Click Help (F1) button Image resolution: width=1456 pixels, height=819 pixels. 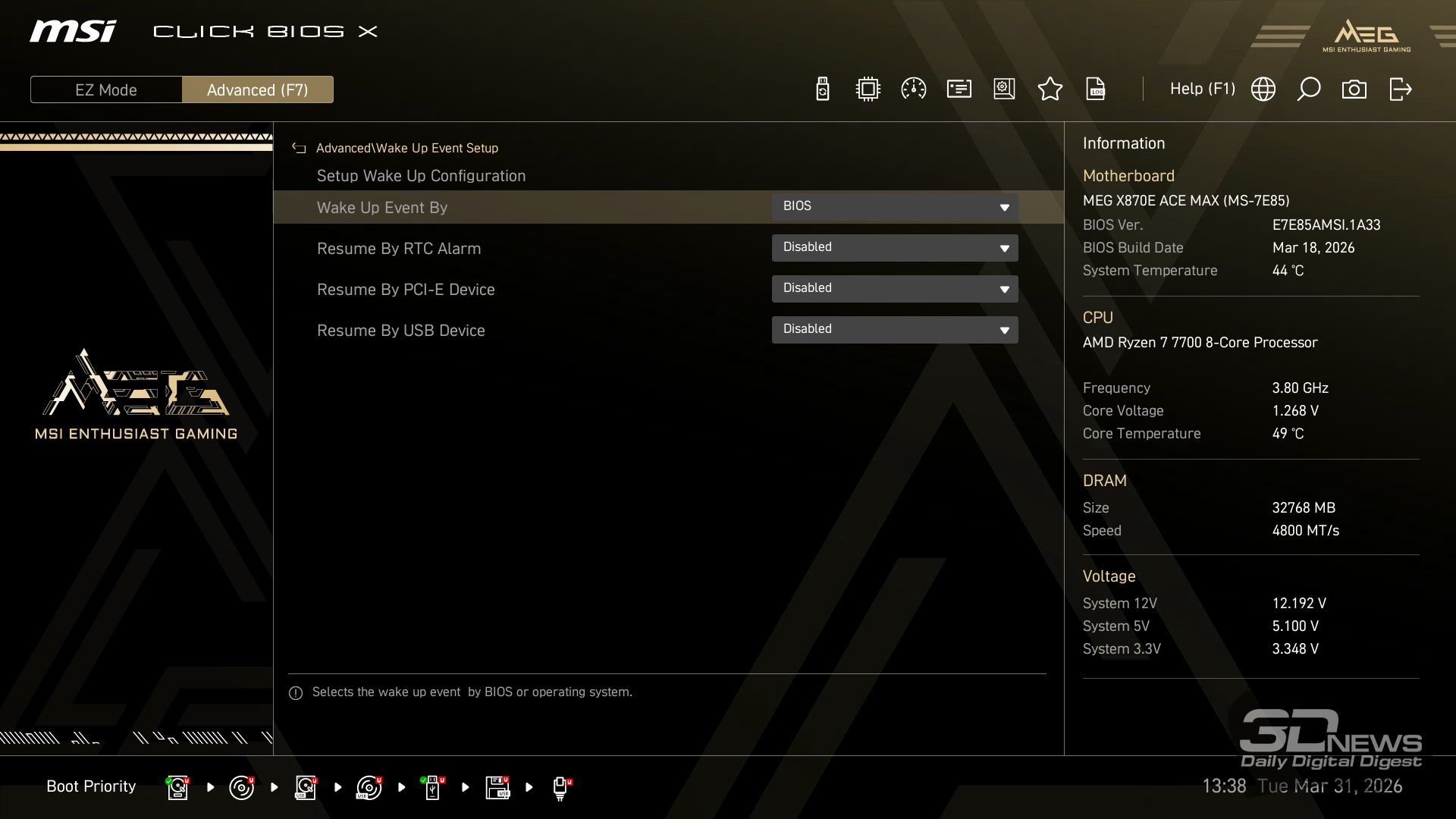(1202, 89)
